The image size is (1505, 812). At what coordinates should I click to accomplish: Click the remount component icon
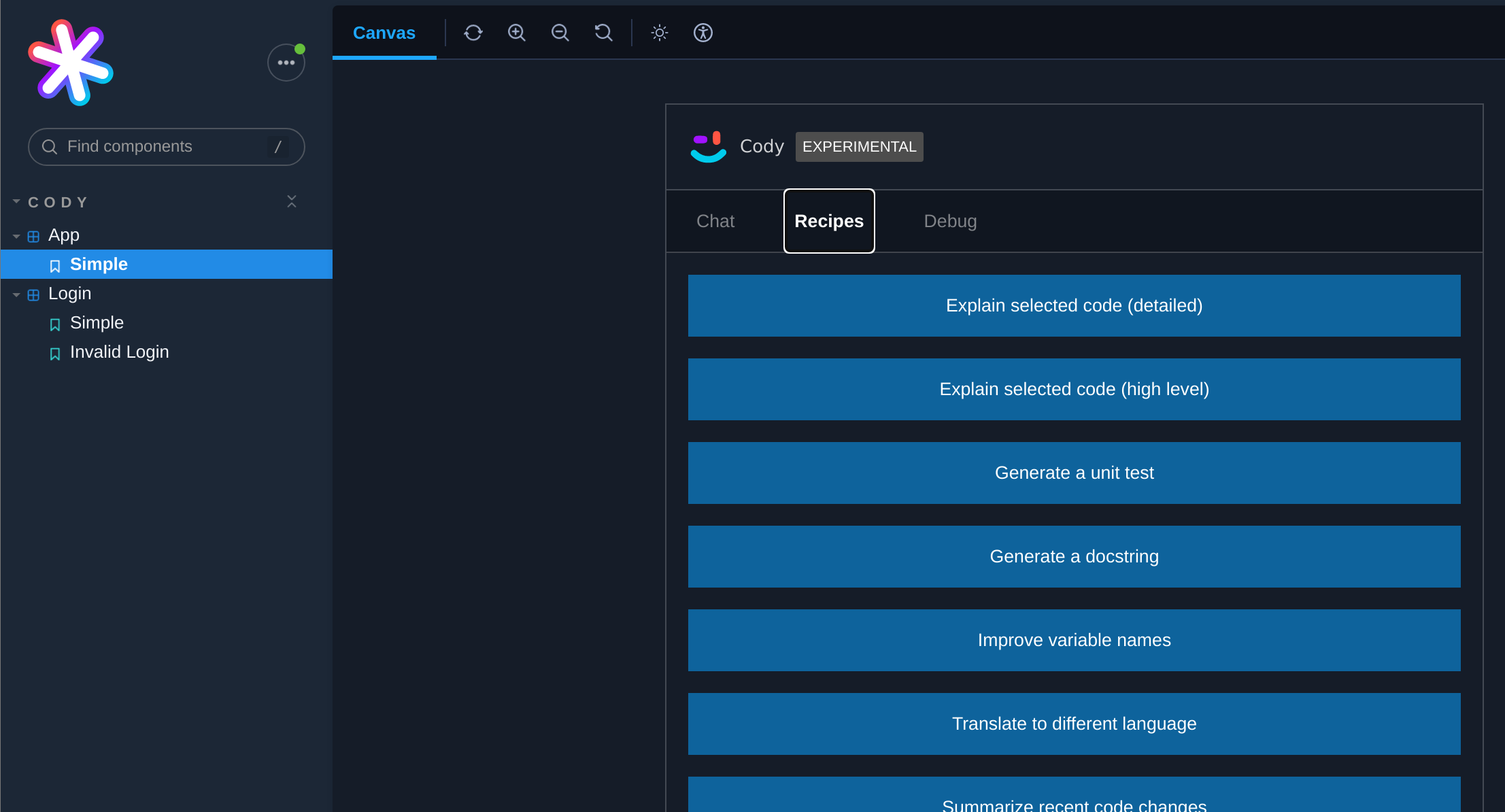pyautogui.click(x=473, y=33)
